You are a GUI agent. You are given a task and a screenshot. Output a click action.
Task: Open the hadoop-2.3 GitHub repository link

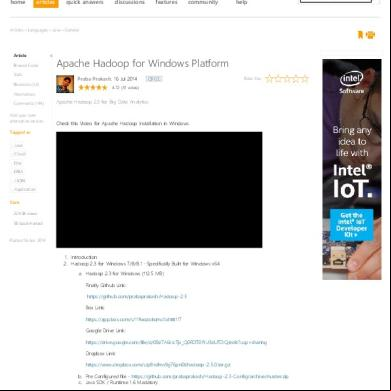click(136, 296)
